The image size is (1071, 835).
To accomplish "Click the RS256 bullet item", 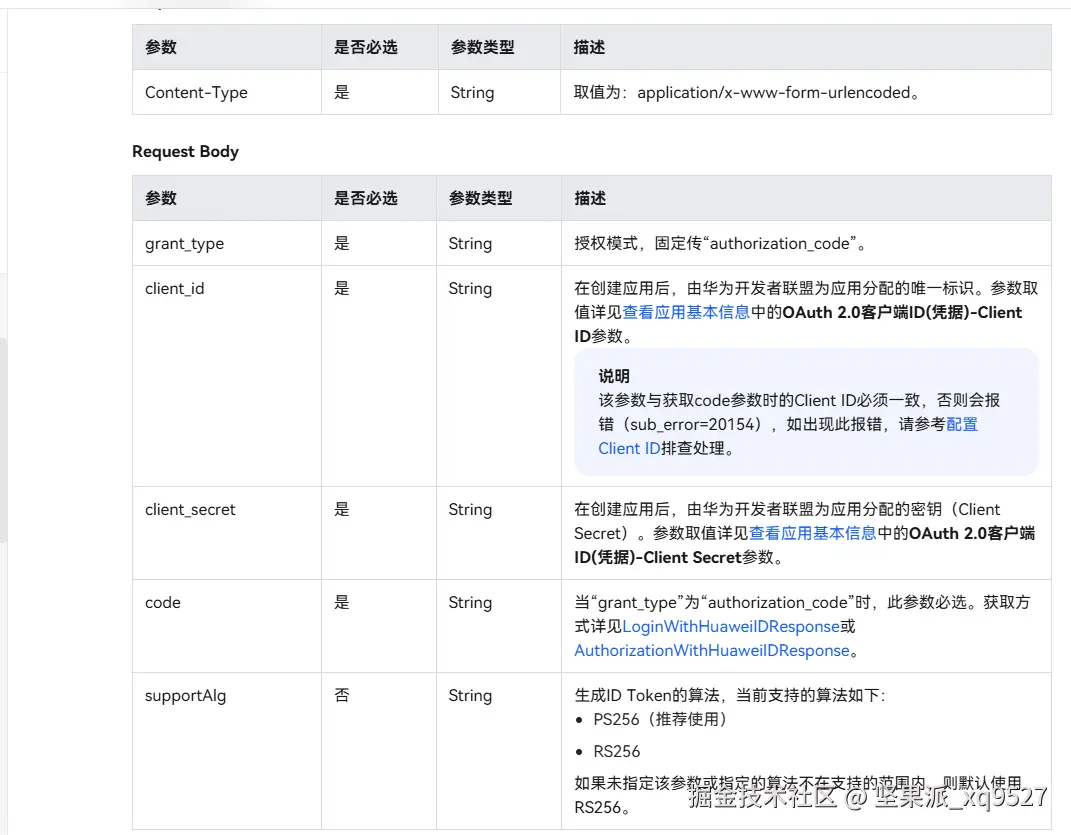I will 617,752.
